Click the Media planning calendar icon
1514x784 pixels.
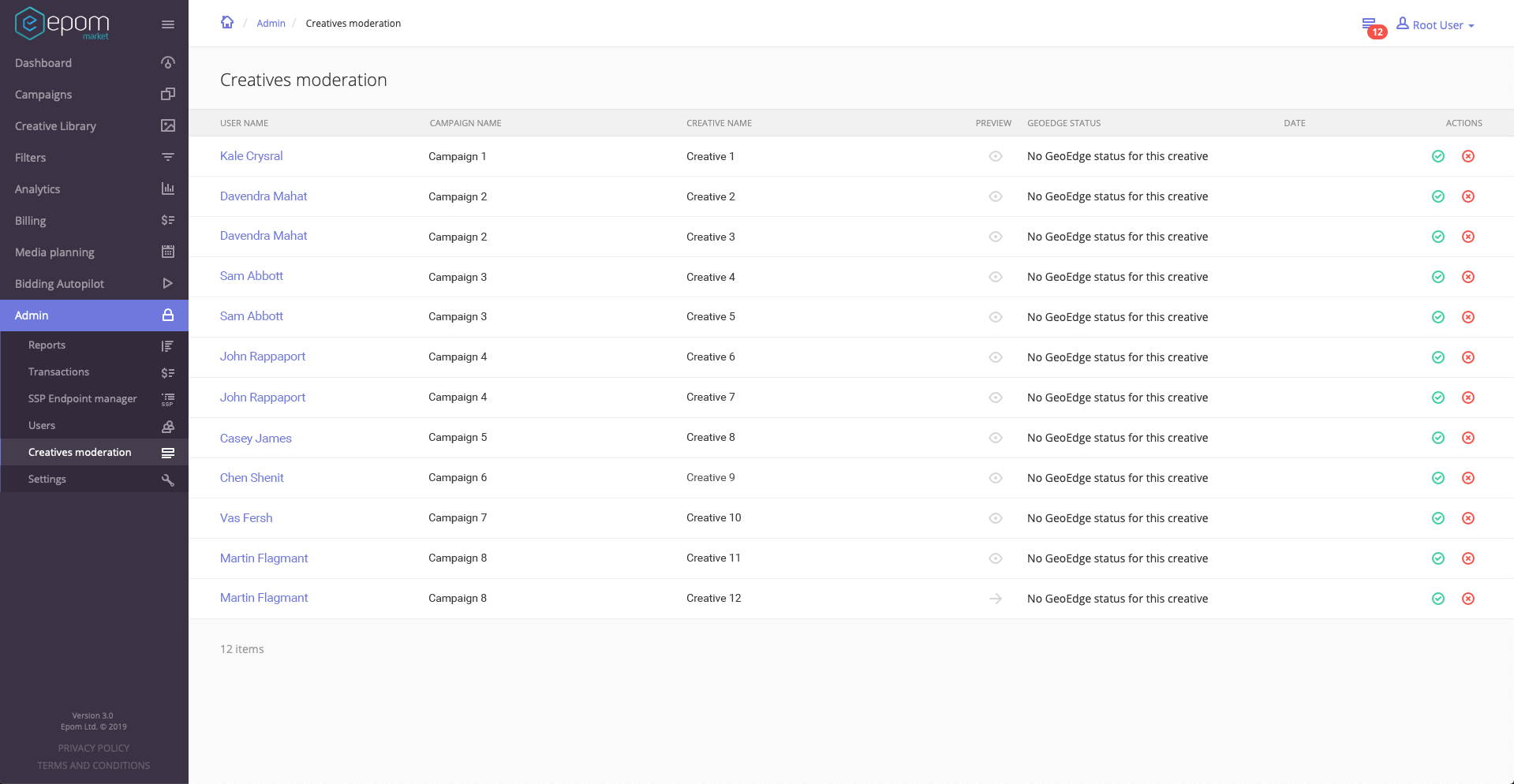point(168,252)
